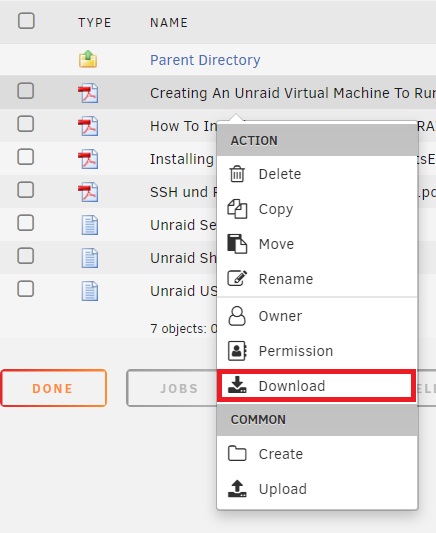
Task: Tick the checkbox for the SSH und file
Action: pos(25,190)
